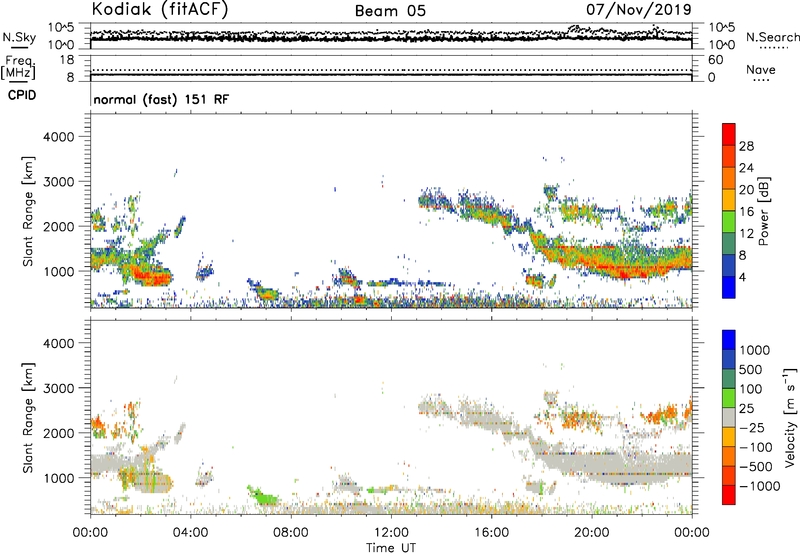
Task: Click 'Slant Range [km]' label of power panel
Action: coord(28,211)
